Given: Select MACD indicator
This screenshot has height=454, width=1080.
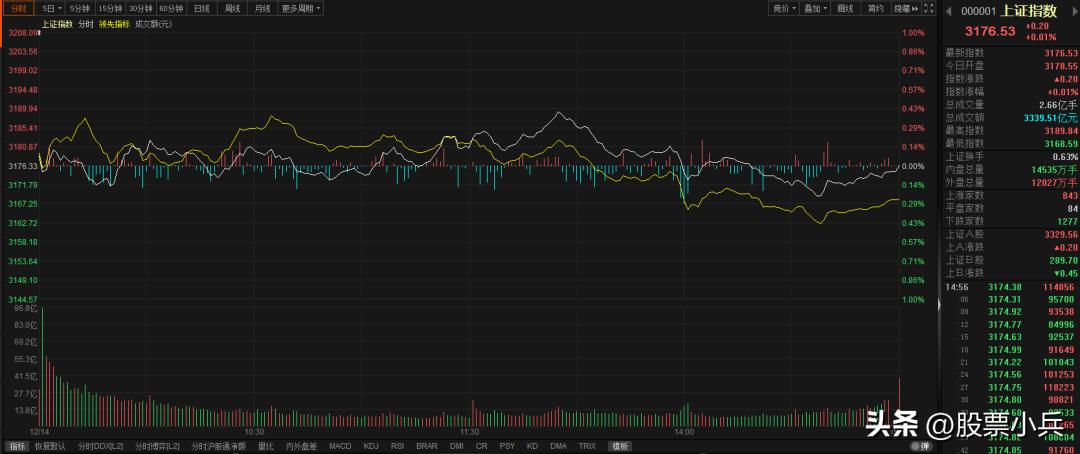Looking at the screenshot, I should (340, 446).
